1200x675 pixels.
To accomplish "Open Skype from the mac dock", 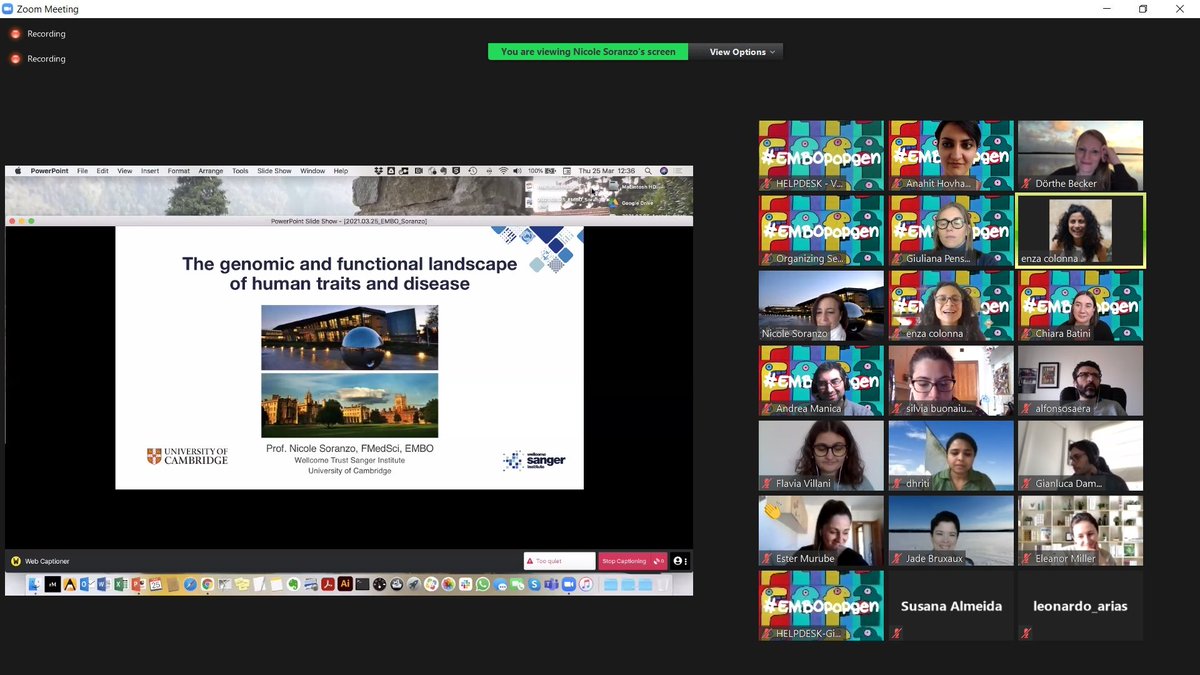I will click(534, 584).
